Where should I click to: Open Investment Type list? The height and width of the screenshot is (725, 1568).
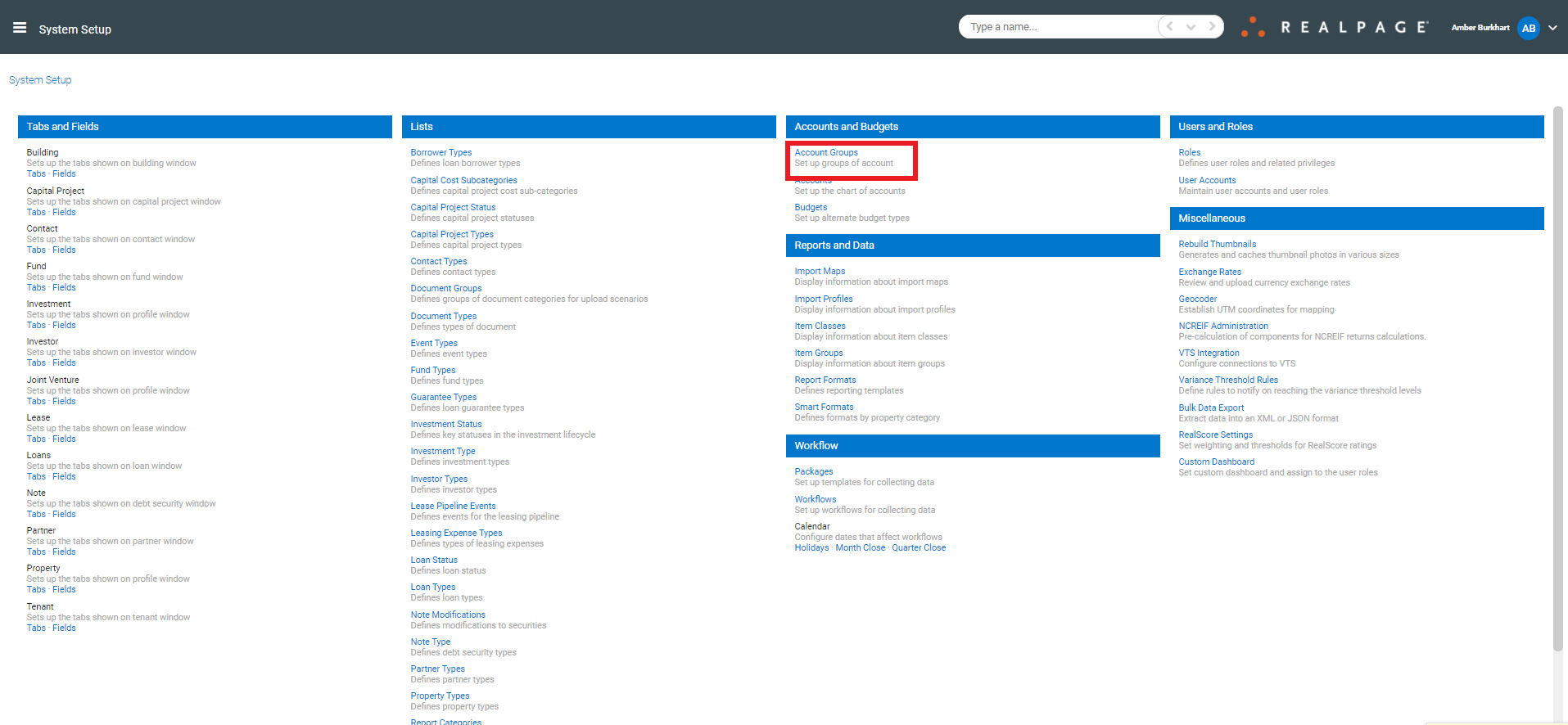443,451
